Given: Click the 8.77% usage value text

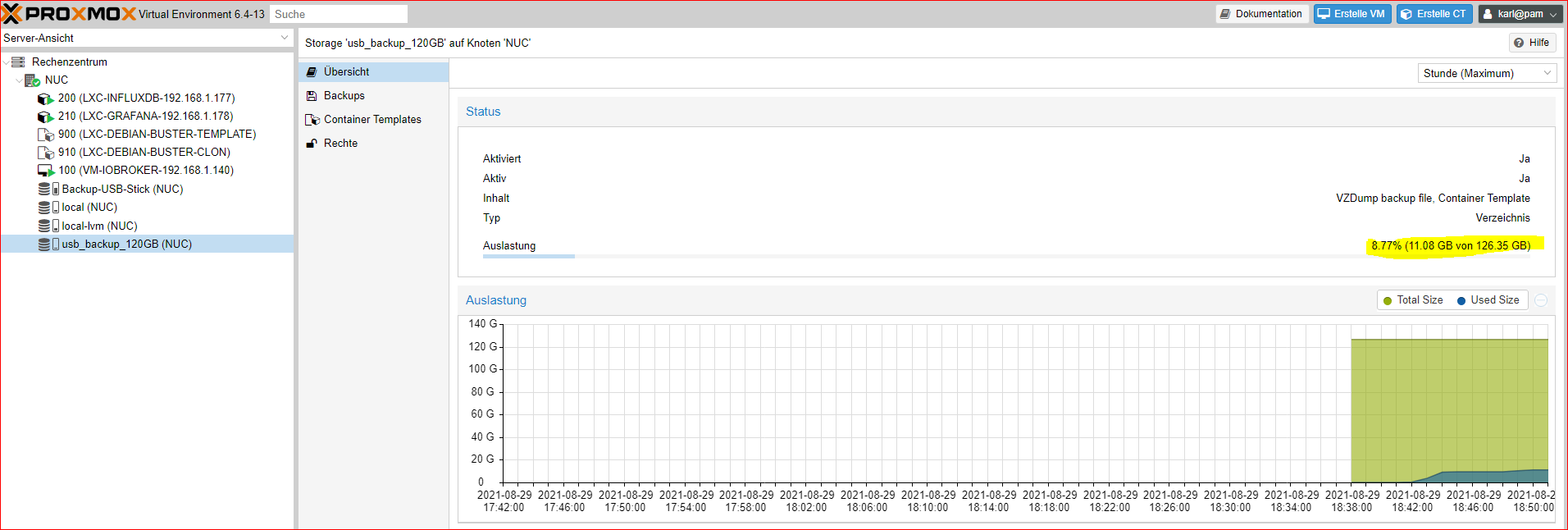Looking at the screenshot, I should 1451,245.
